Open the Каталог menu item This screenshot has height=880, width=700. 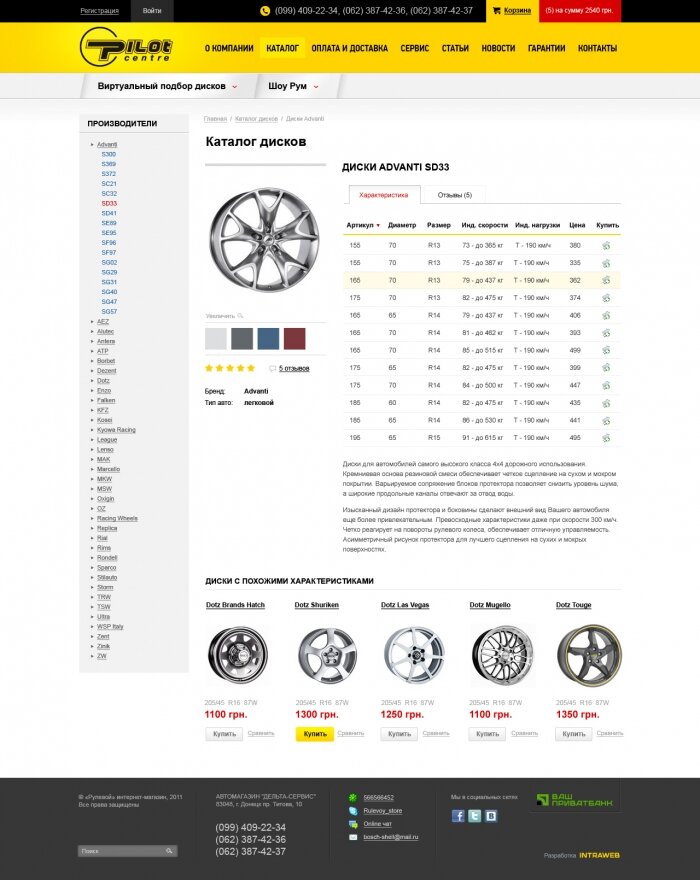pos(282,48)
